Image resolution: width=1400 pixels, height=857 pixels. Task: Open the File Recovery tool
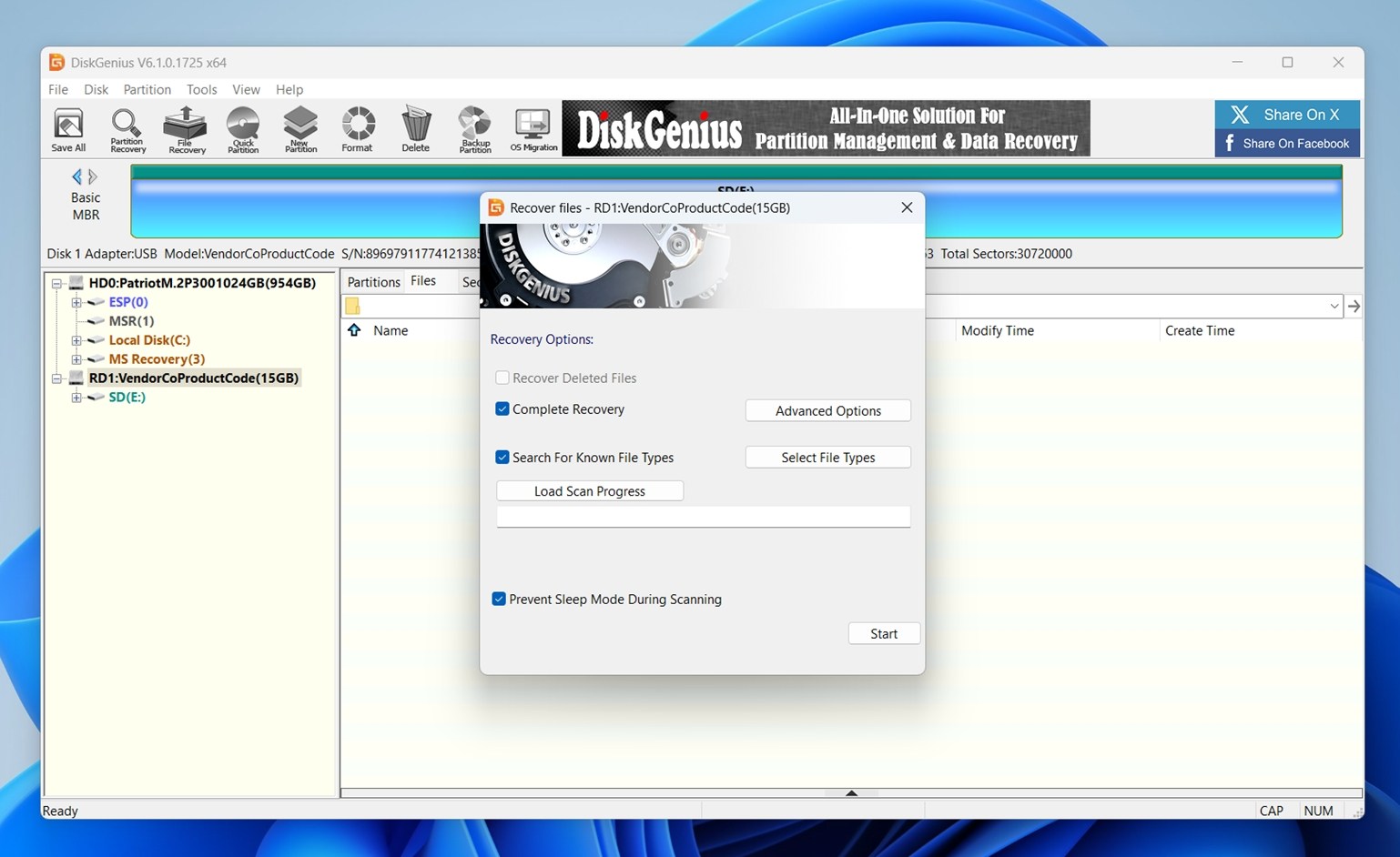[185, 128]
